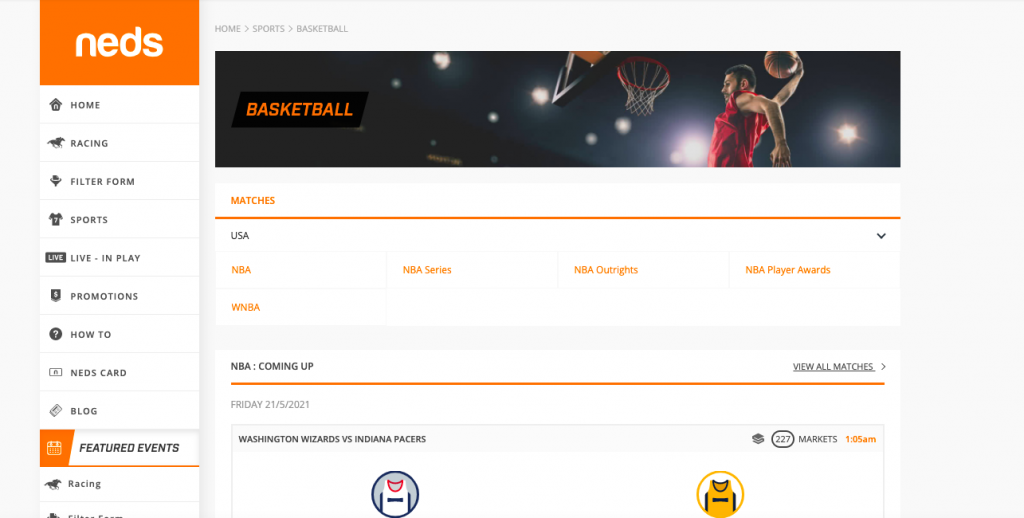
Task: Go to Live - In Play
Action: pos(120,257)
